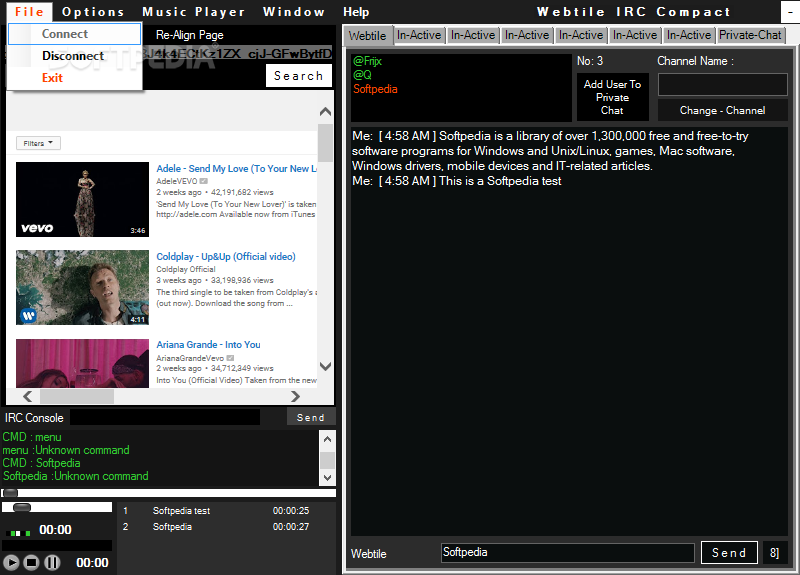The image size is (800, 575).
Task: Click left arrow of horizontal scrollbar
Action: coord(28,396)
